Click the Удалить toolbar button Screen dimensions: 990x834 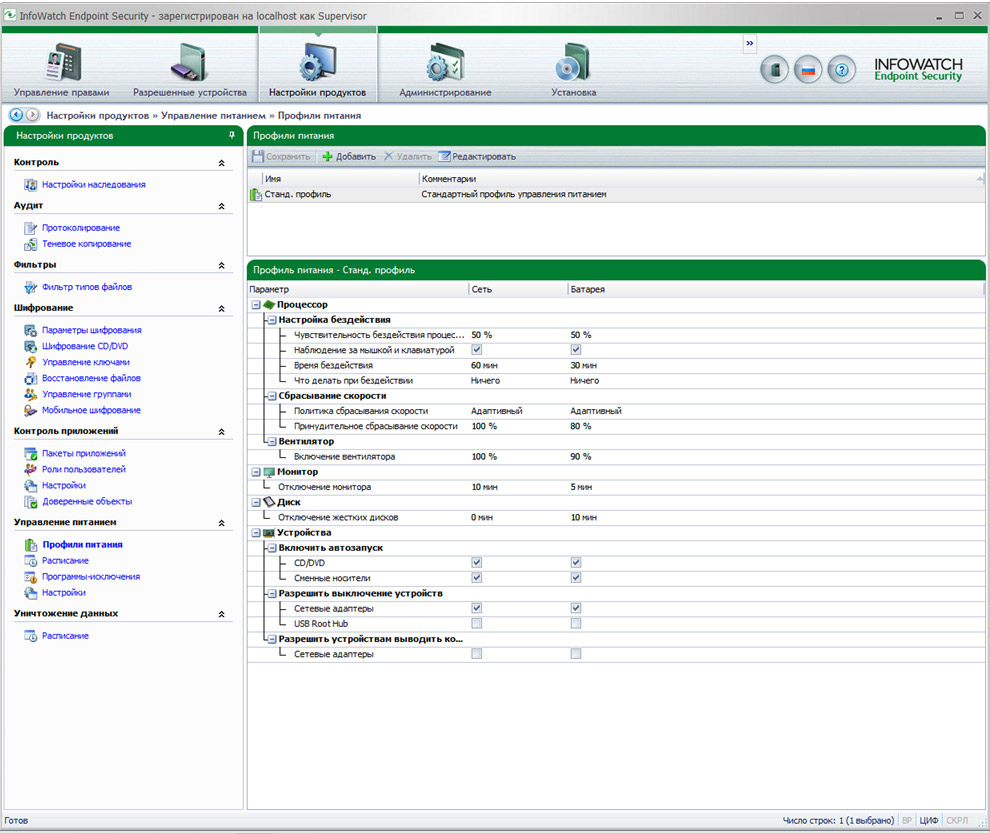coord(408,157)
